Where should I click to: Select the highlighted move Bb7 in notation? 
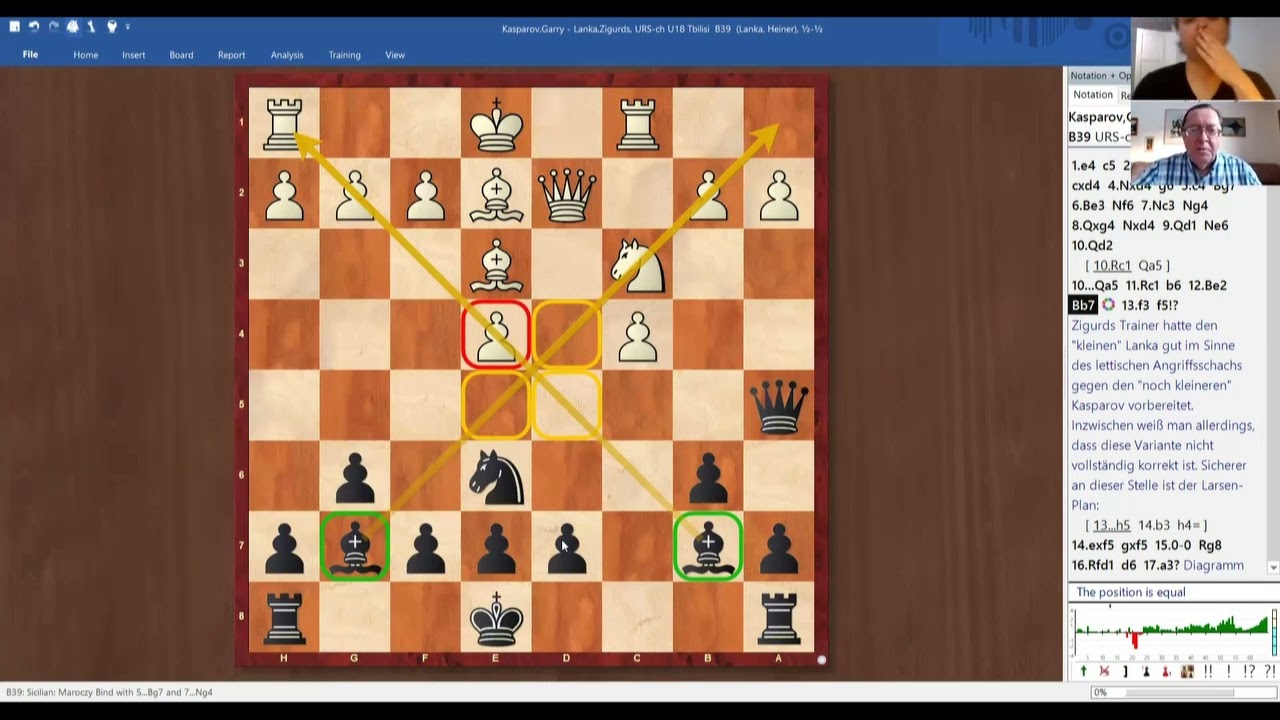tap(1083, 305)
